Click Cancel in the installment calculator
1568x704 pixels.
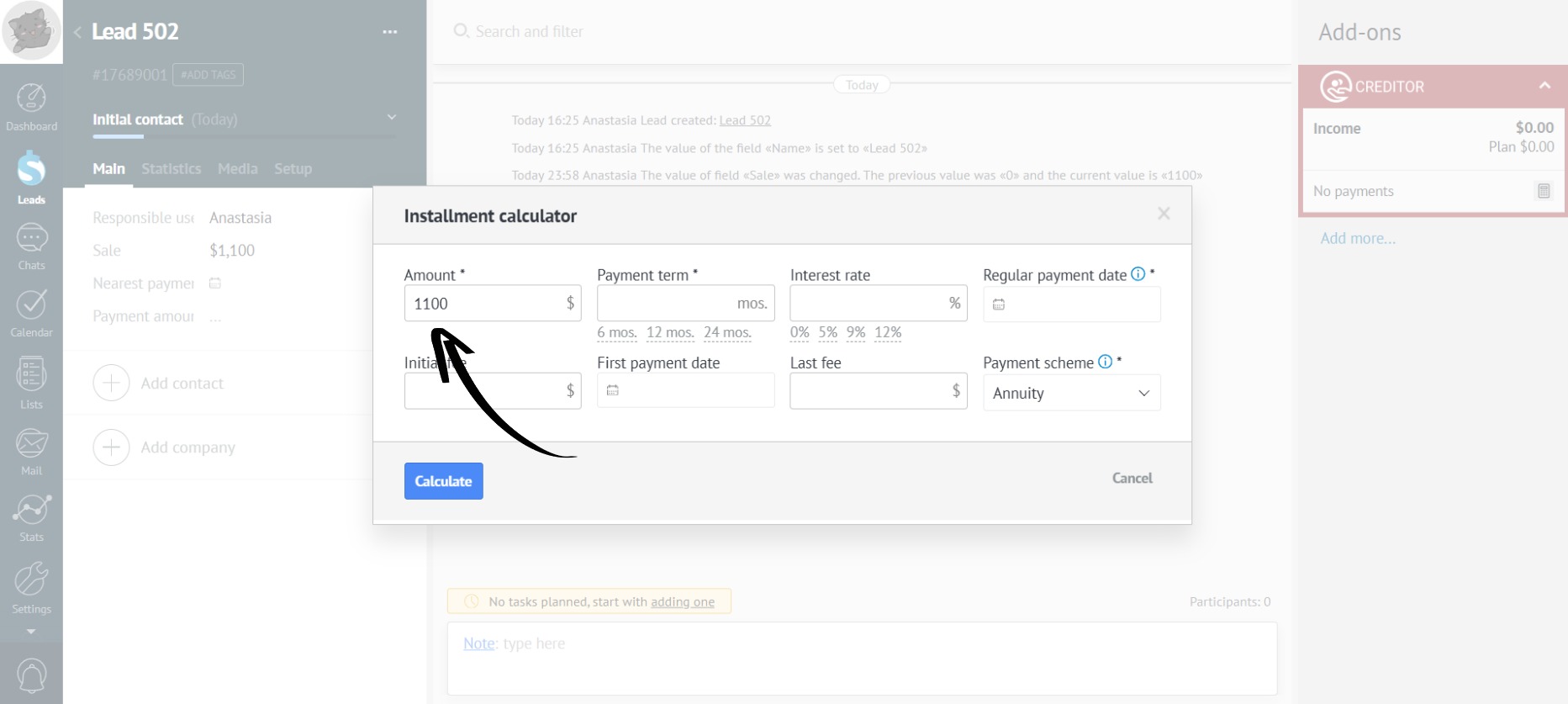point(1132,478)
